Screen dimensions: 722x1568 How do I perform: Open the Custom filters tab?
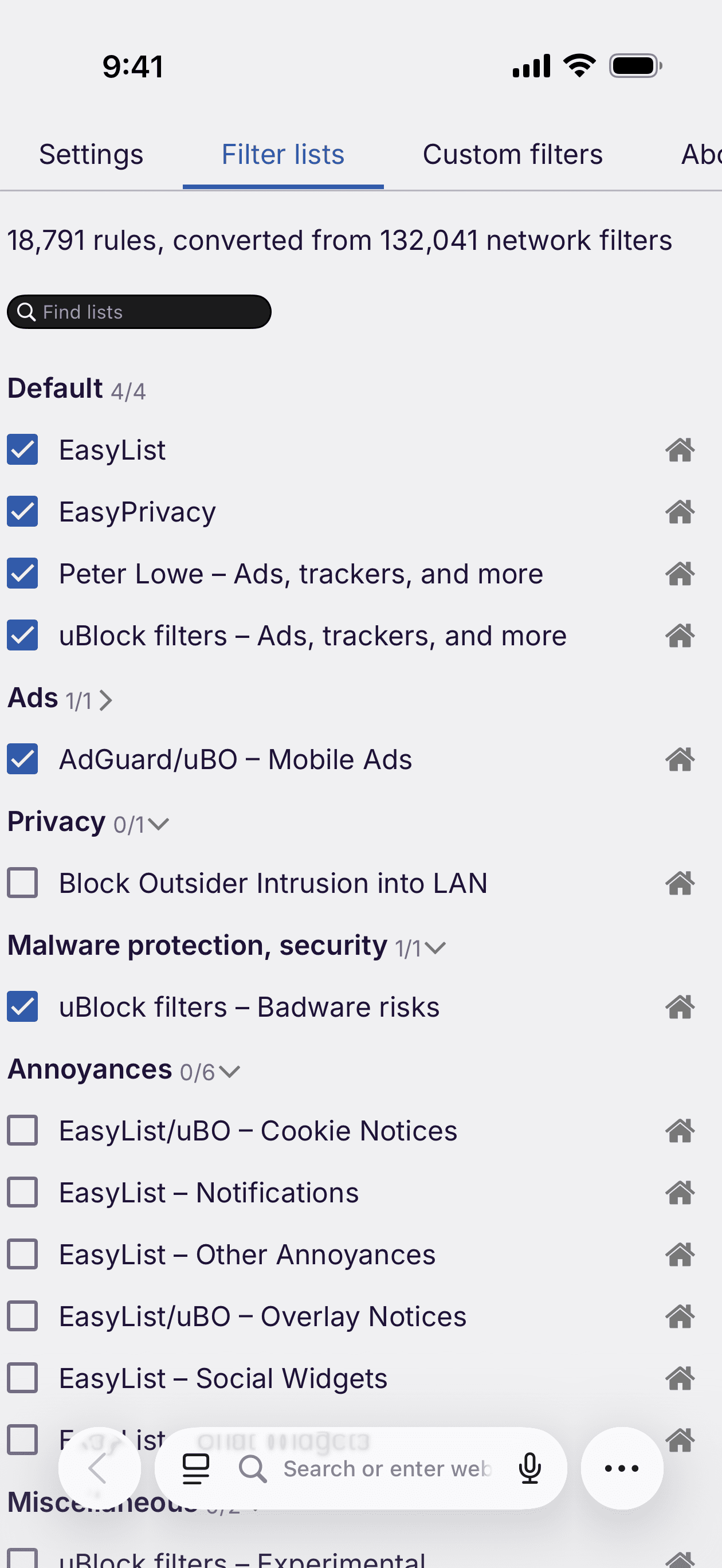coord(512,154)
